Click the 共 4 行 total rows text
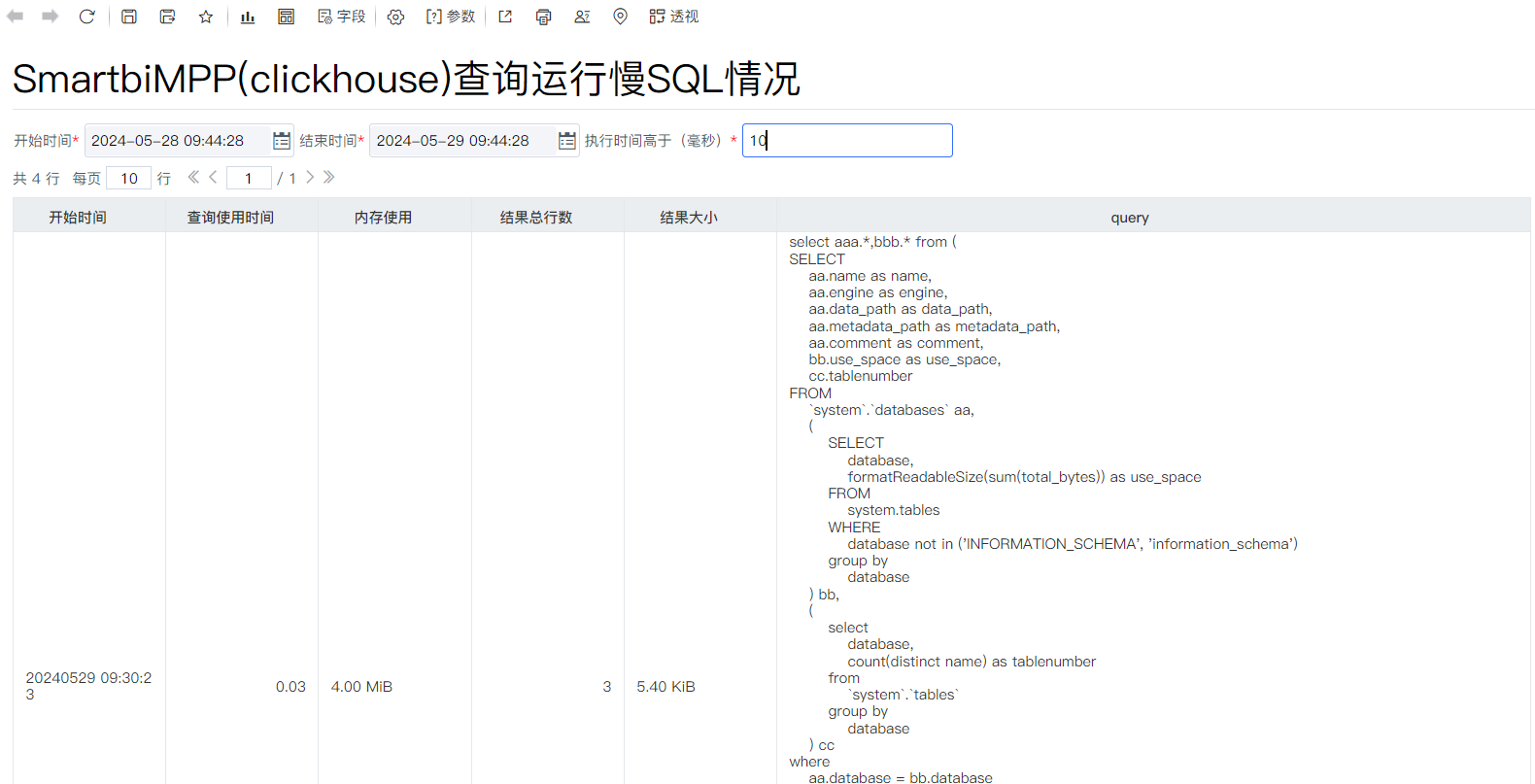1535x784 pixels. pos(36,179)
